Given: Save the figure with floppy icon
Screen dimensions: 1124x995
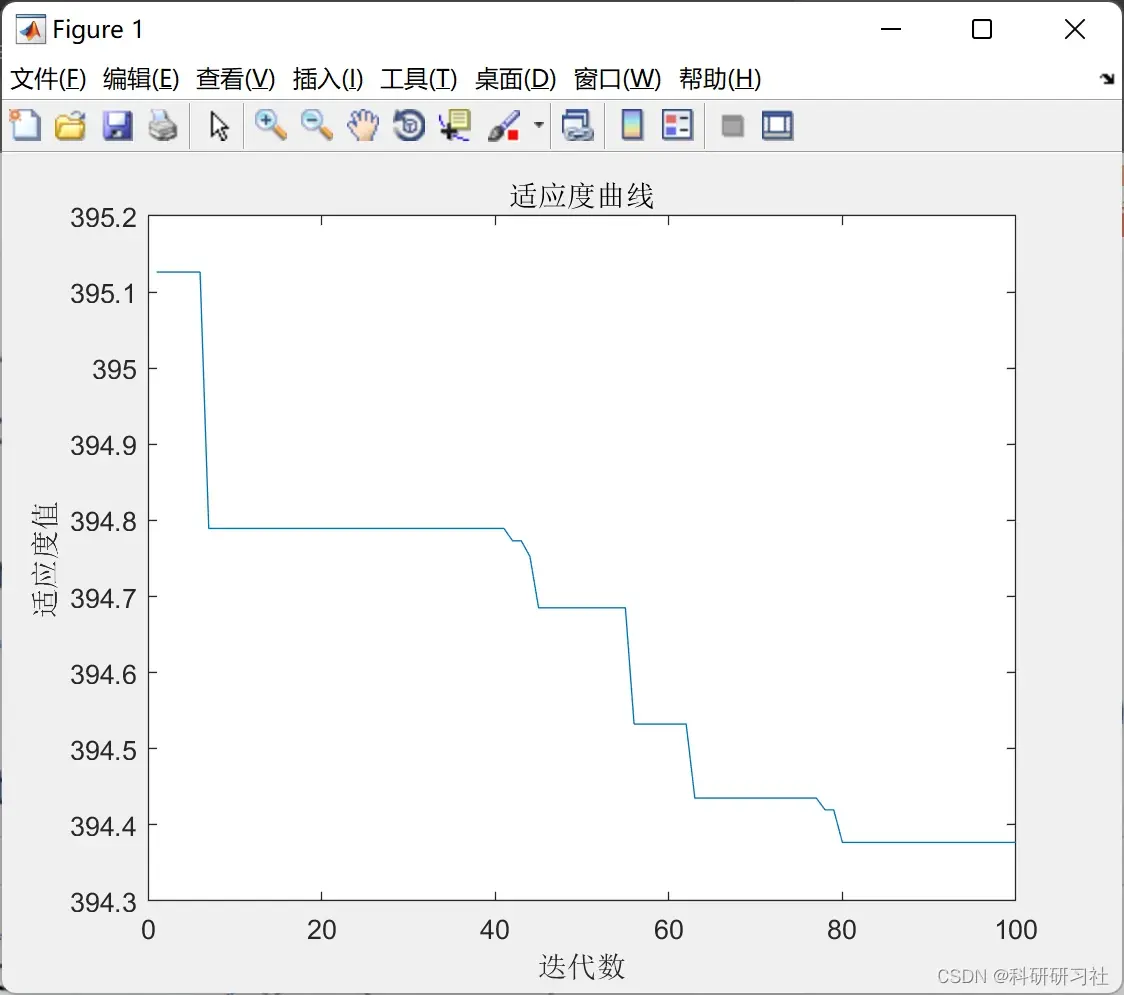Looking at the screenshot, I should (117, 125).
